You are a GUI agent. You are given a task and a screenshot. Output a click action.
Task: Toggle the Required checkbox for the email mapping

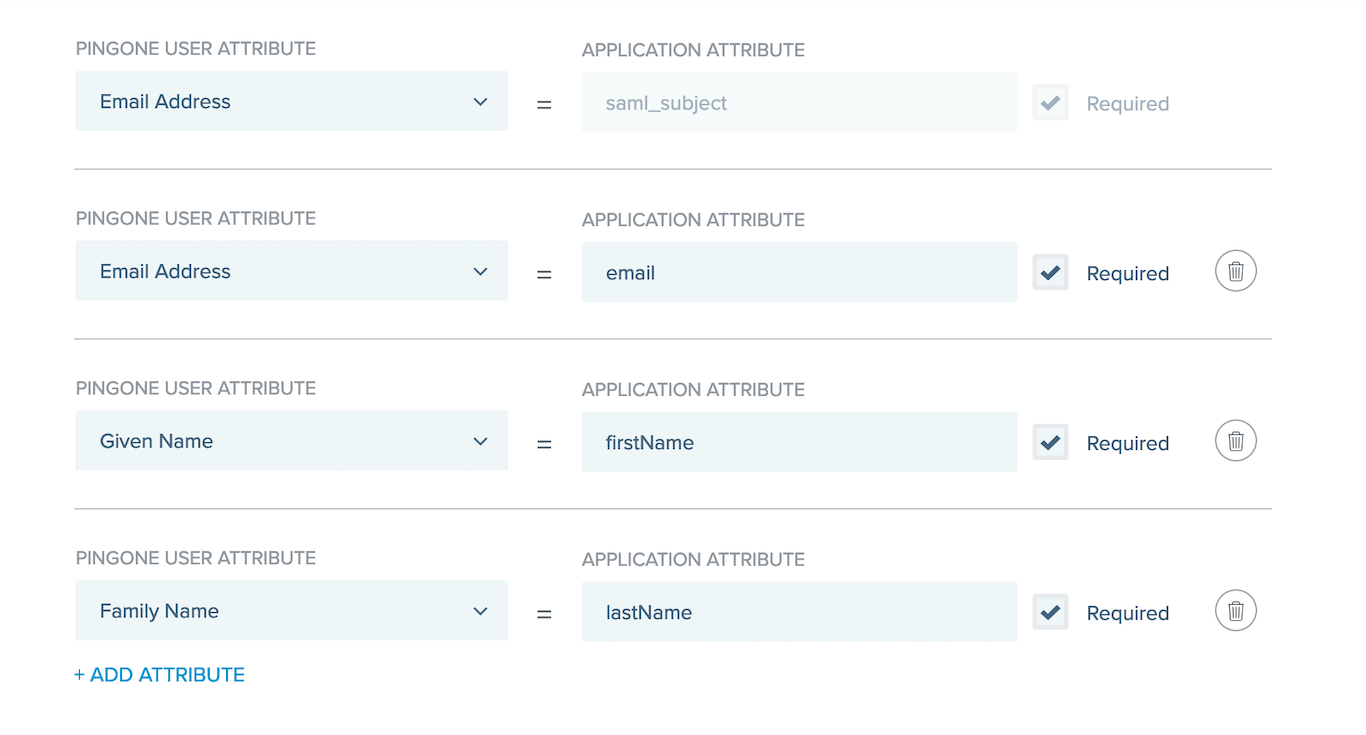pos(1050,271)
